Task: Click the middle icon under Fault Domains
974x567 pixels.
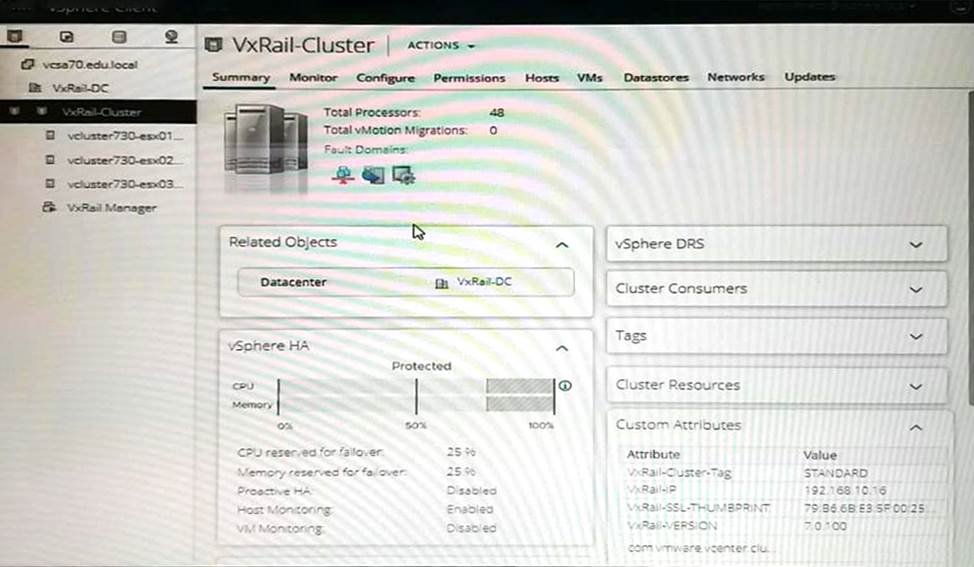Action: click(x=373, y=175)
